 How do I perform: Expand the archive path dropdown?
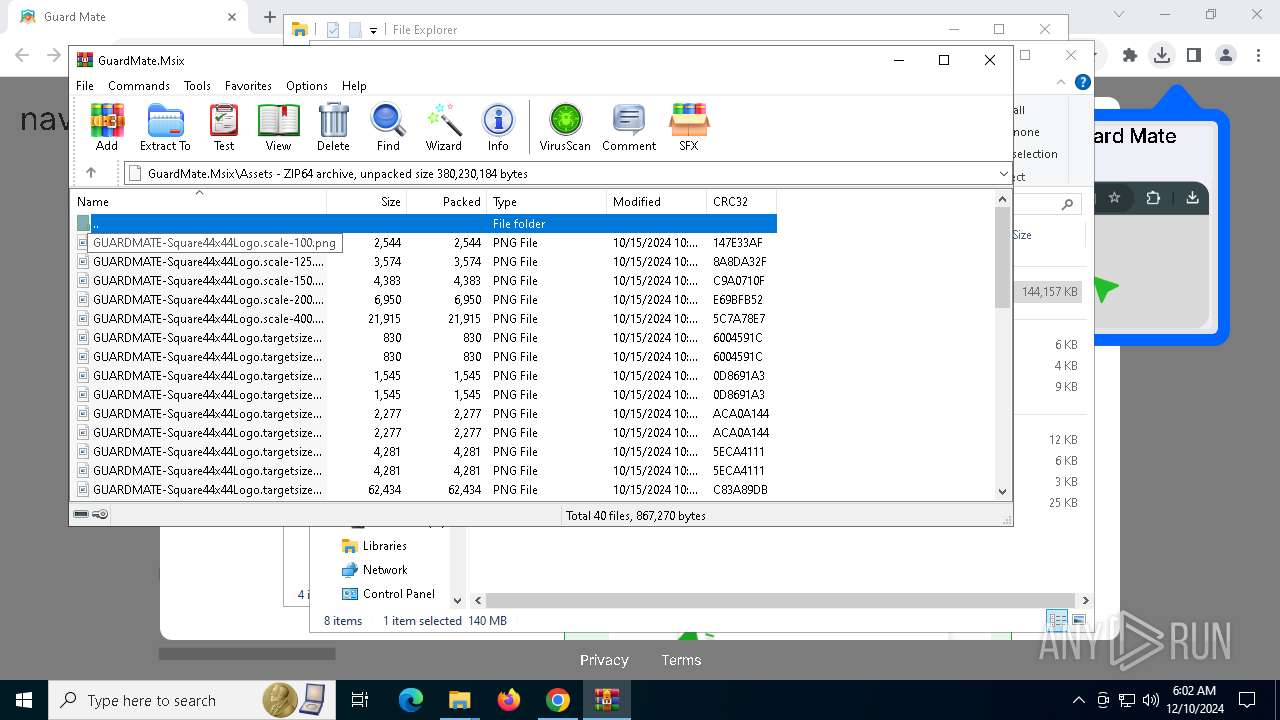click(1003, 174)
